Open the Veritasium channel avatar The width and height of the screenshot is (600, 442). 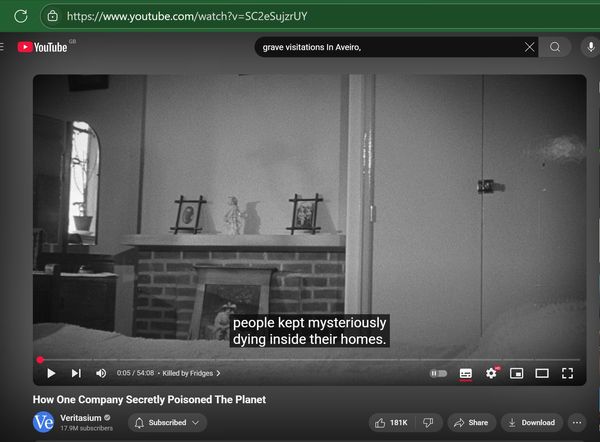[x=43, y=422]
